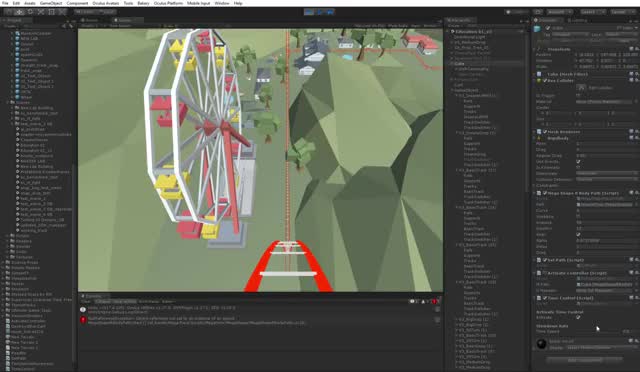Select the Scale tool in toolbar
This screenshot has width=640, height=372.
point(41,12)
